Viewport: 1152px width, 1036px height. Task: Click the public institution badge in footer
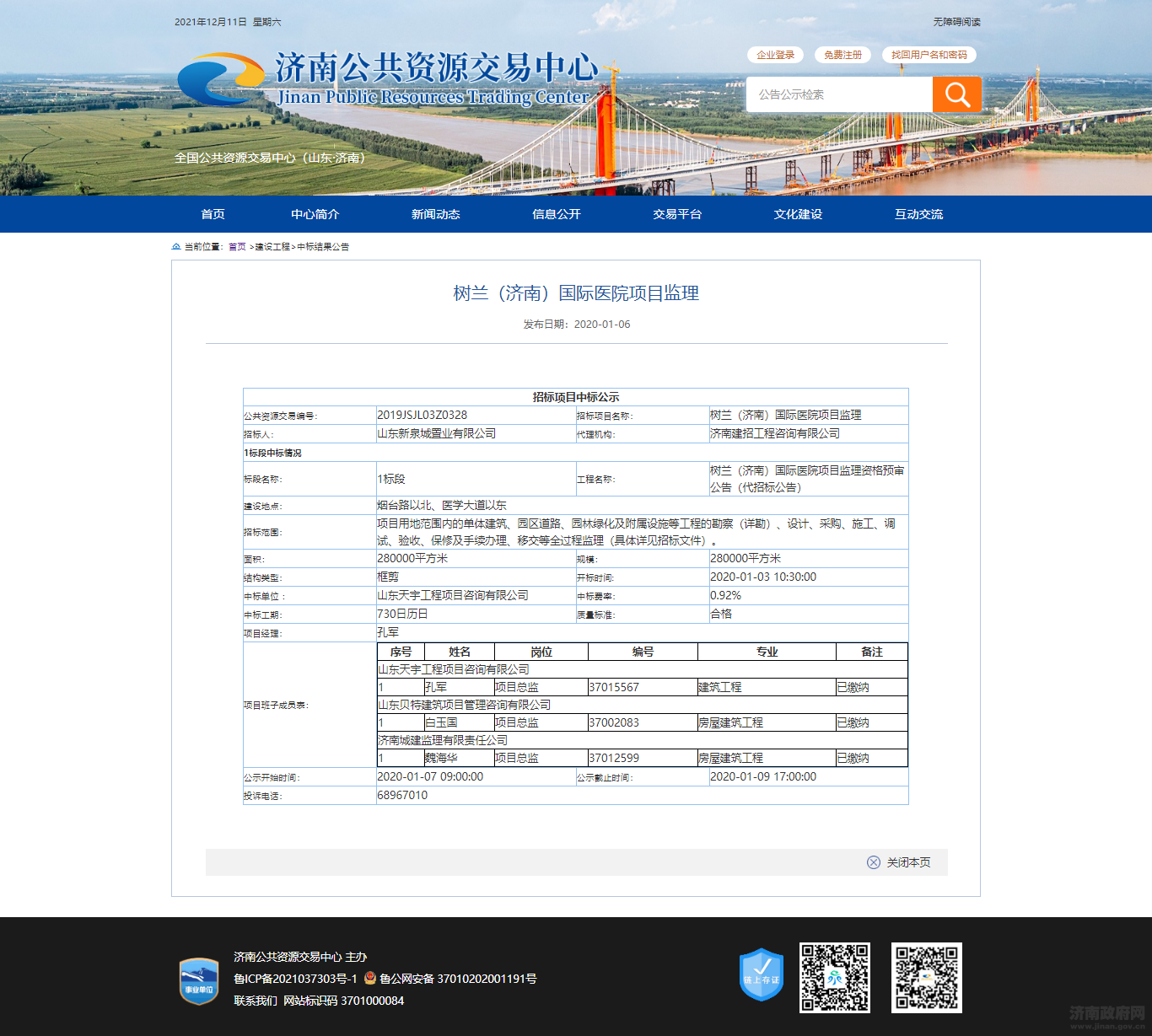click(199, 980)
